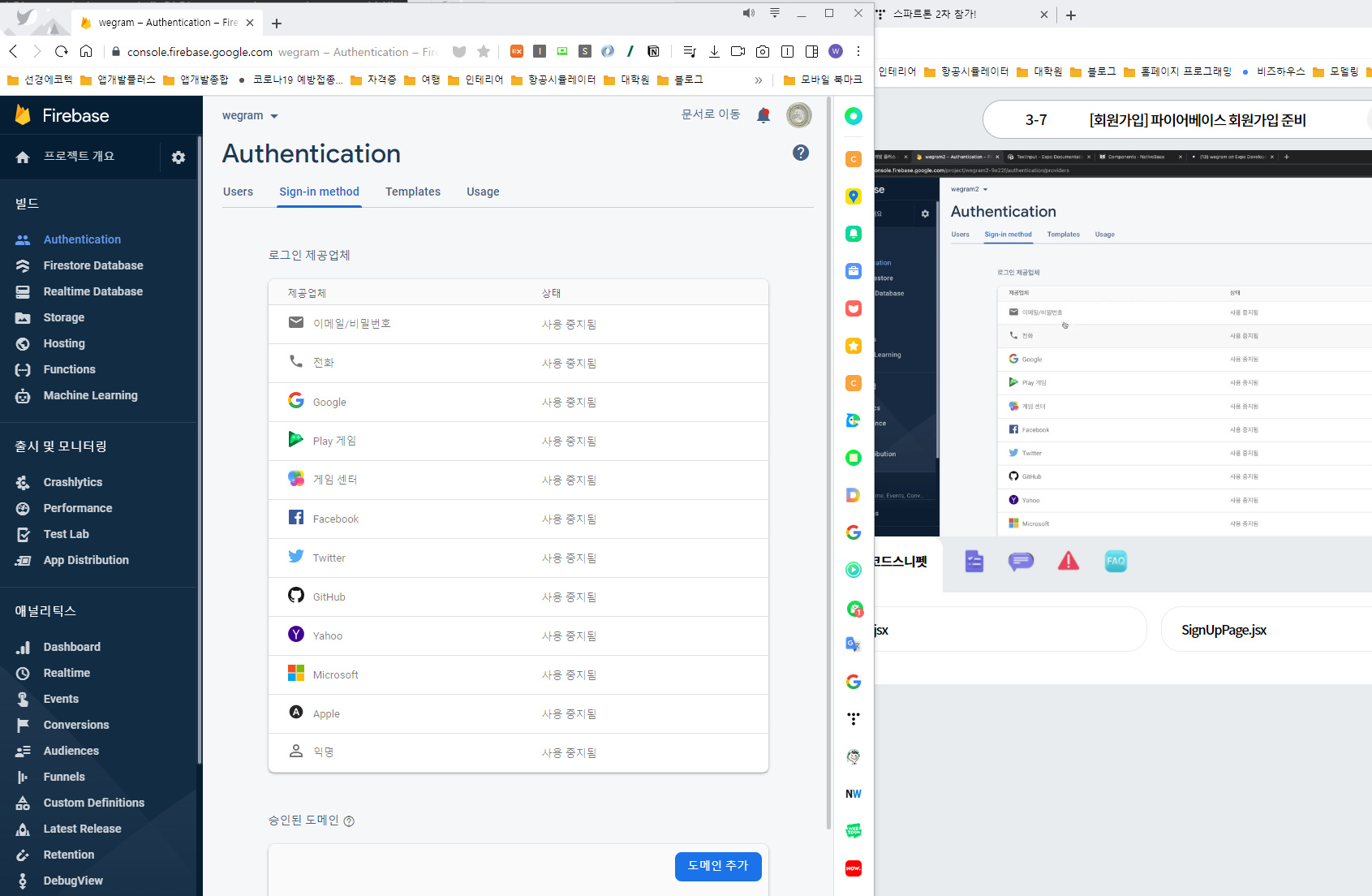1372x896 pixels.
Task: Open a new browser tab
Action: 277,23
